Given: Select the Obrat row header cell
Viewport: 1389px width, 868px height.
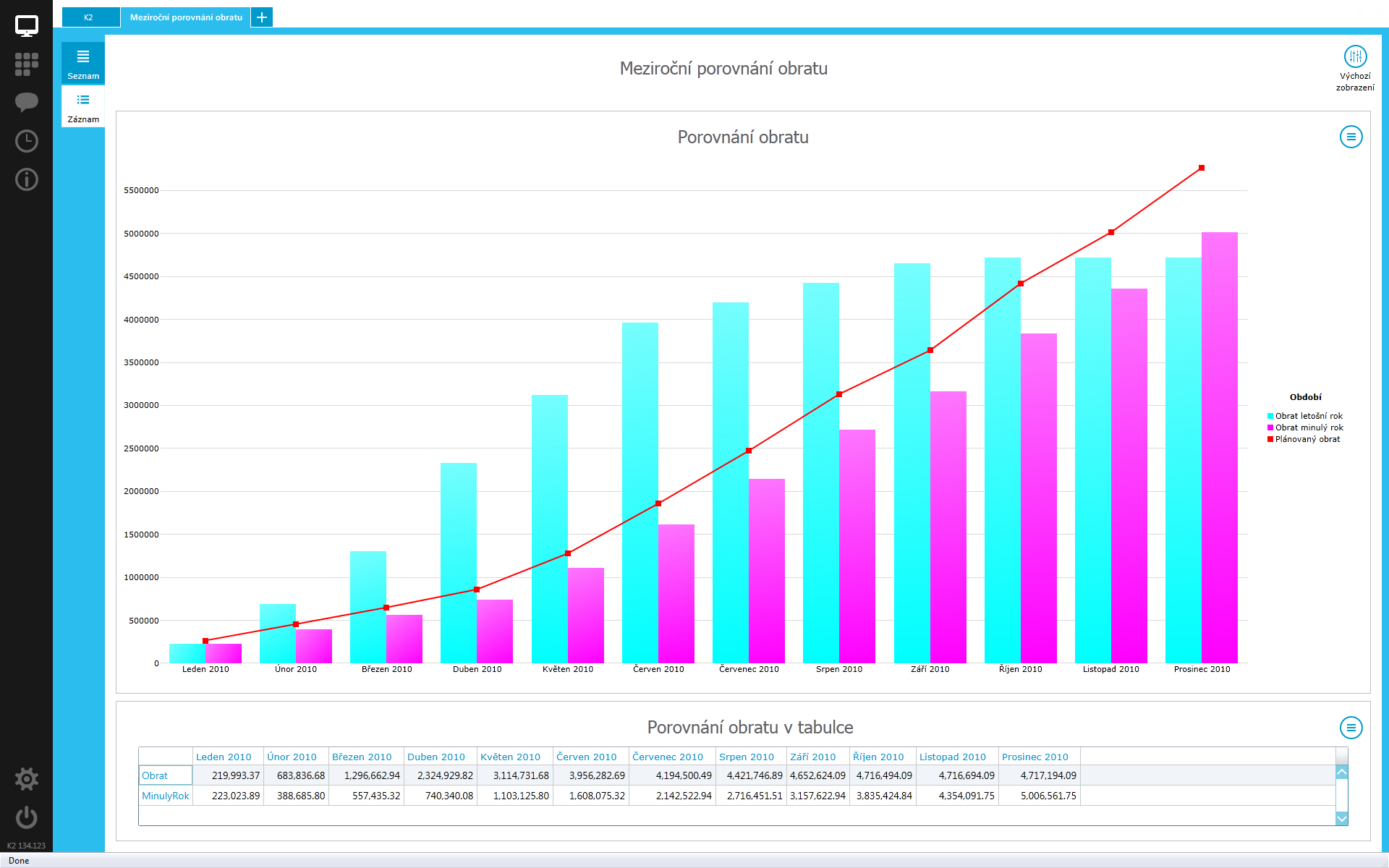Looking at the screenshot, I should [x=165, y=775].
